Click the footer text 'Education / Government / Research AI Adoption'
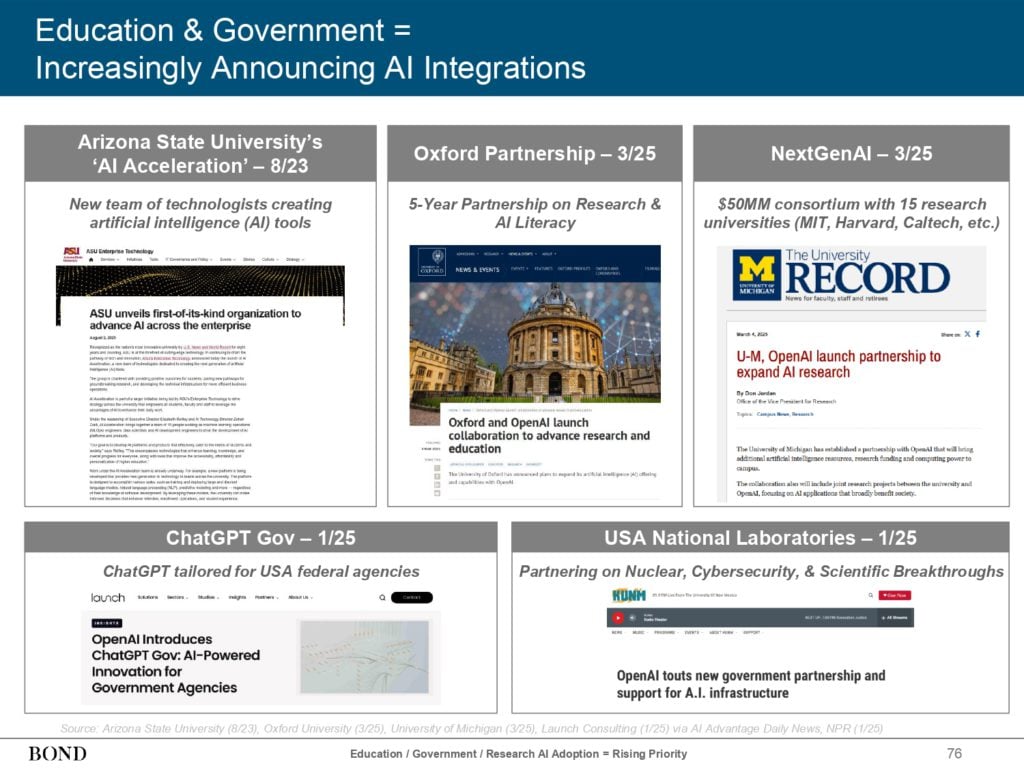Image resolution: width=1024 pixels, height=768 pixels. coord(519,754)
